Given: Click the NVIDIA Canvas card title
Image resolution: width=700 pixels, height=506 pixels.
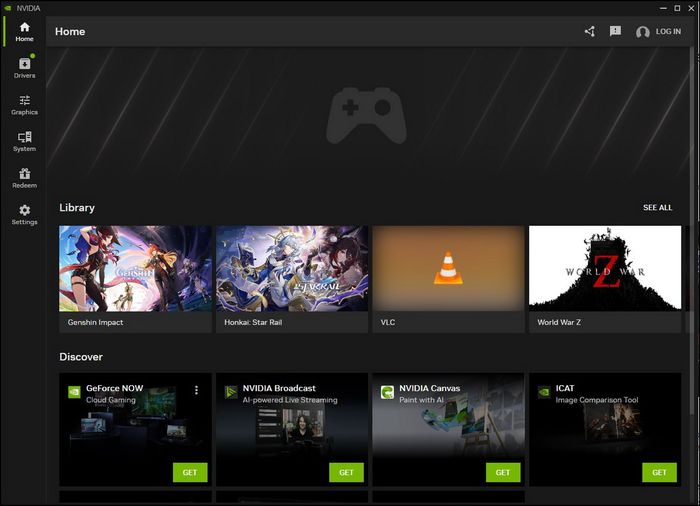Looking at the screenshot, I should click(429, 388).
